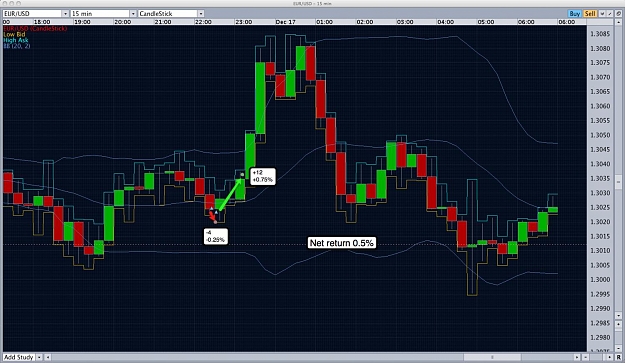625x363 pixels.
Task: Click the 21:00 time axis label
Action: pos(163,22)
